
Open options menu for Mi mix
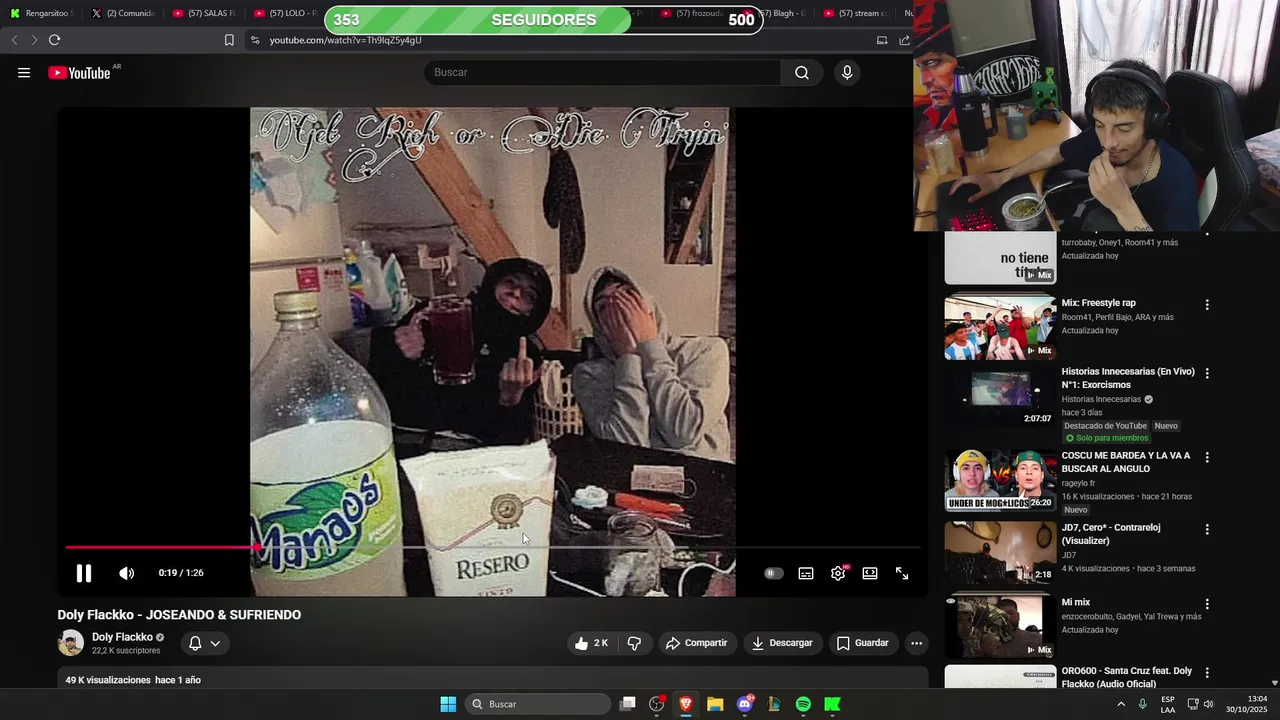(1207, 604)
